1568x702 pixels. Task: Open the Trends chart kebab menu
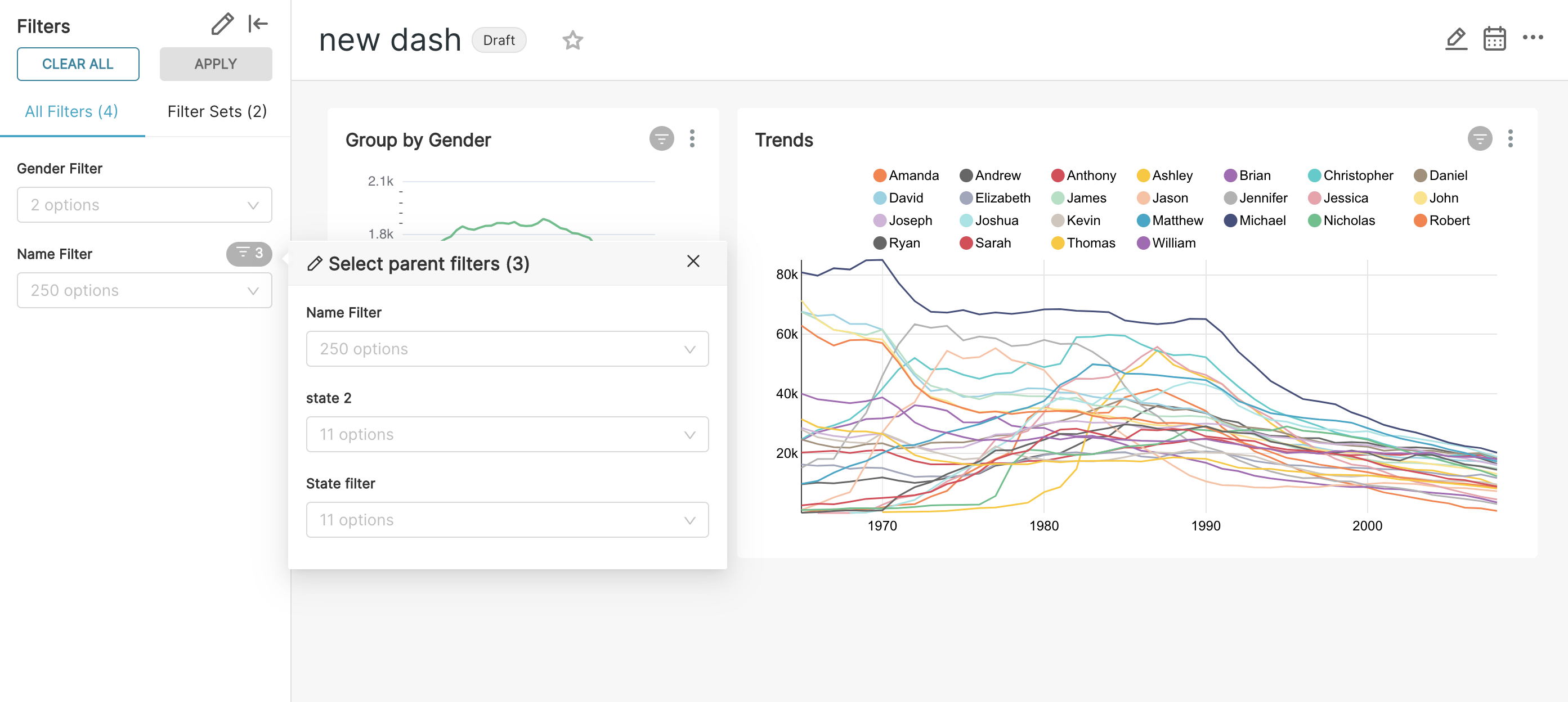tap(1510, 139)
